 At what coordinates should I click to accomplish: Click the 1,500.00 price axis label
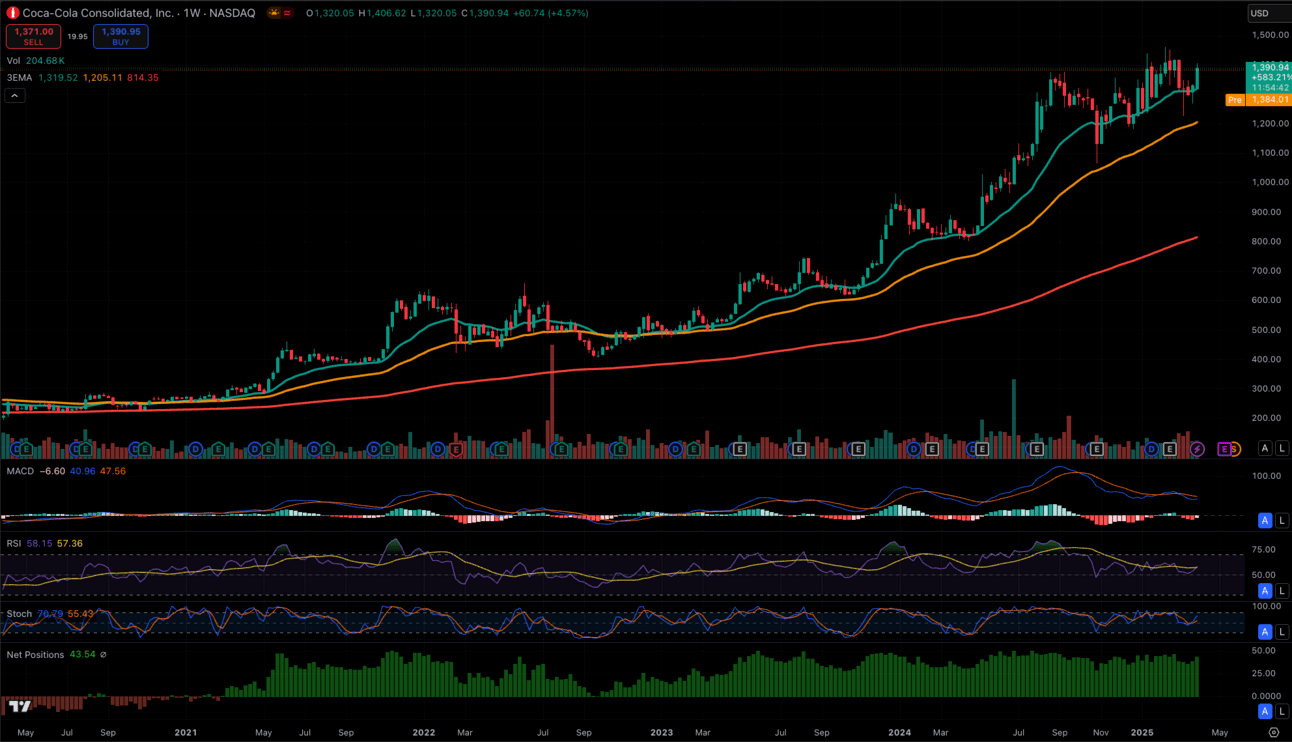1269,35
